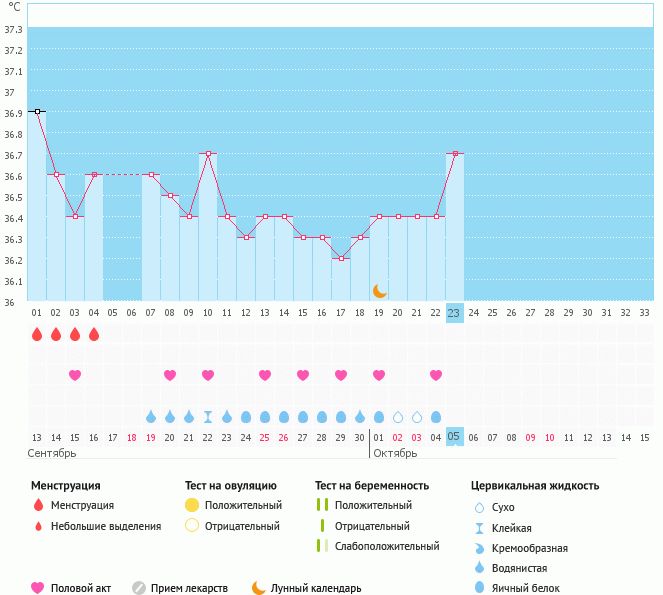Click the Лунный календарь legend moon icon

[258, 588]
